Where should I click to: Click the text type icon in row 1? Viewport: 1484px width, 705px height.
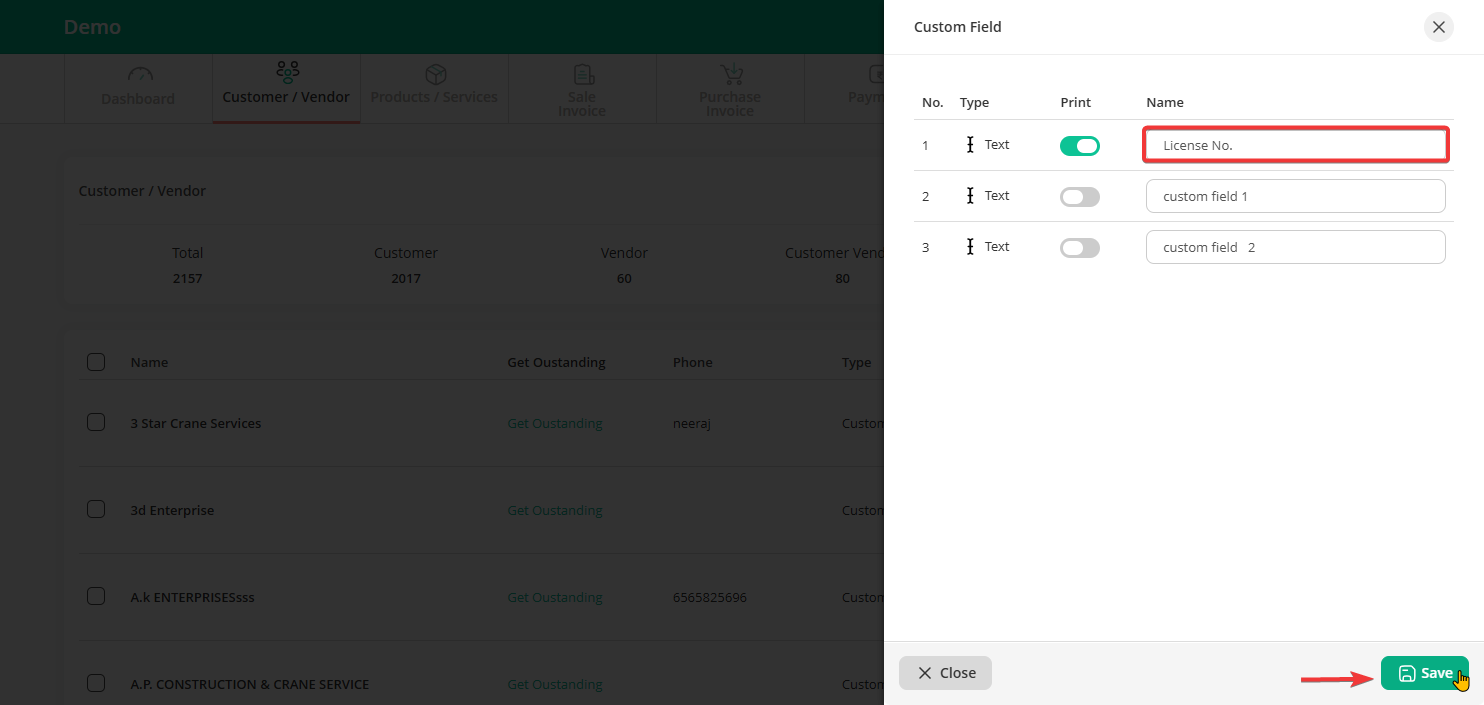point(970,145)
